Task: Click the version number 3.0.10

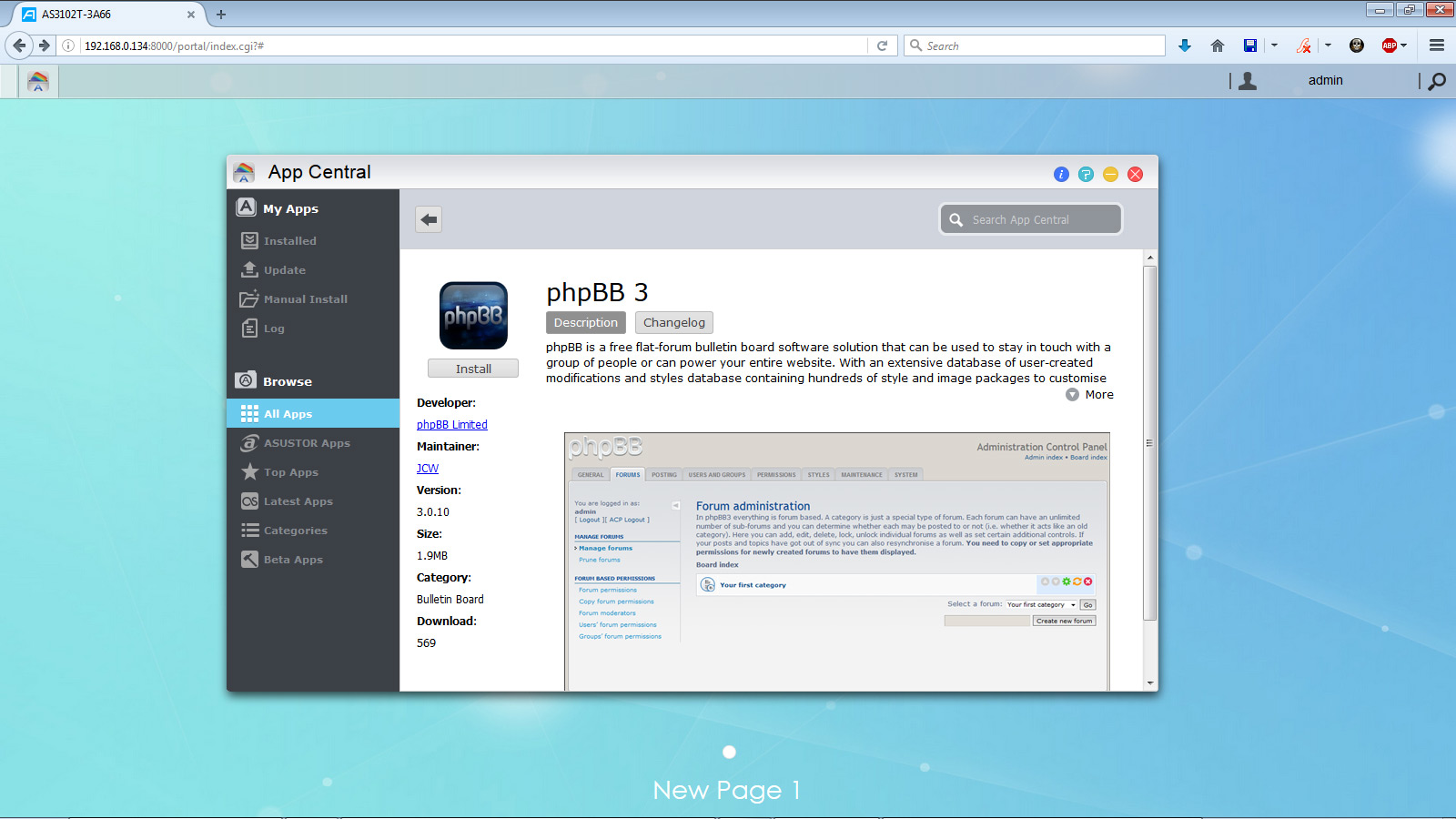Action: [433, 512]
